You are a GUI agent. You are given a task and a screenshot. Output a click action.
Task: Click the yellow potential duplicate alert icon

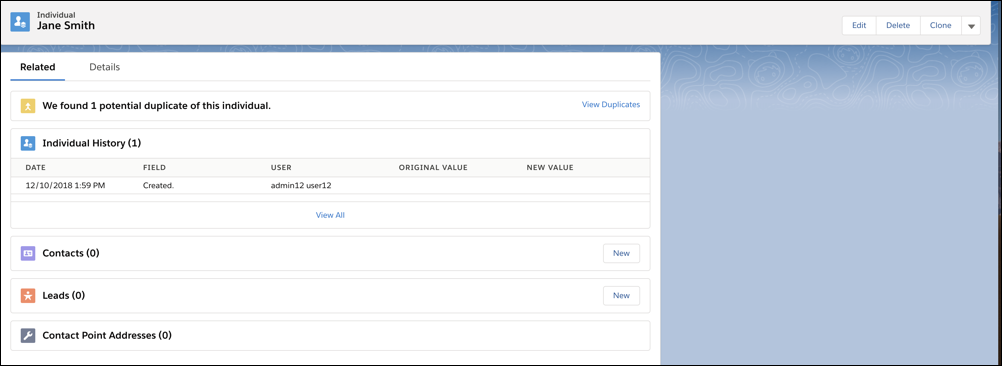[x=28, y=105]
